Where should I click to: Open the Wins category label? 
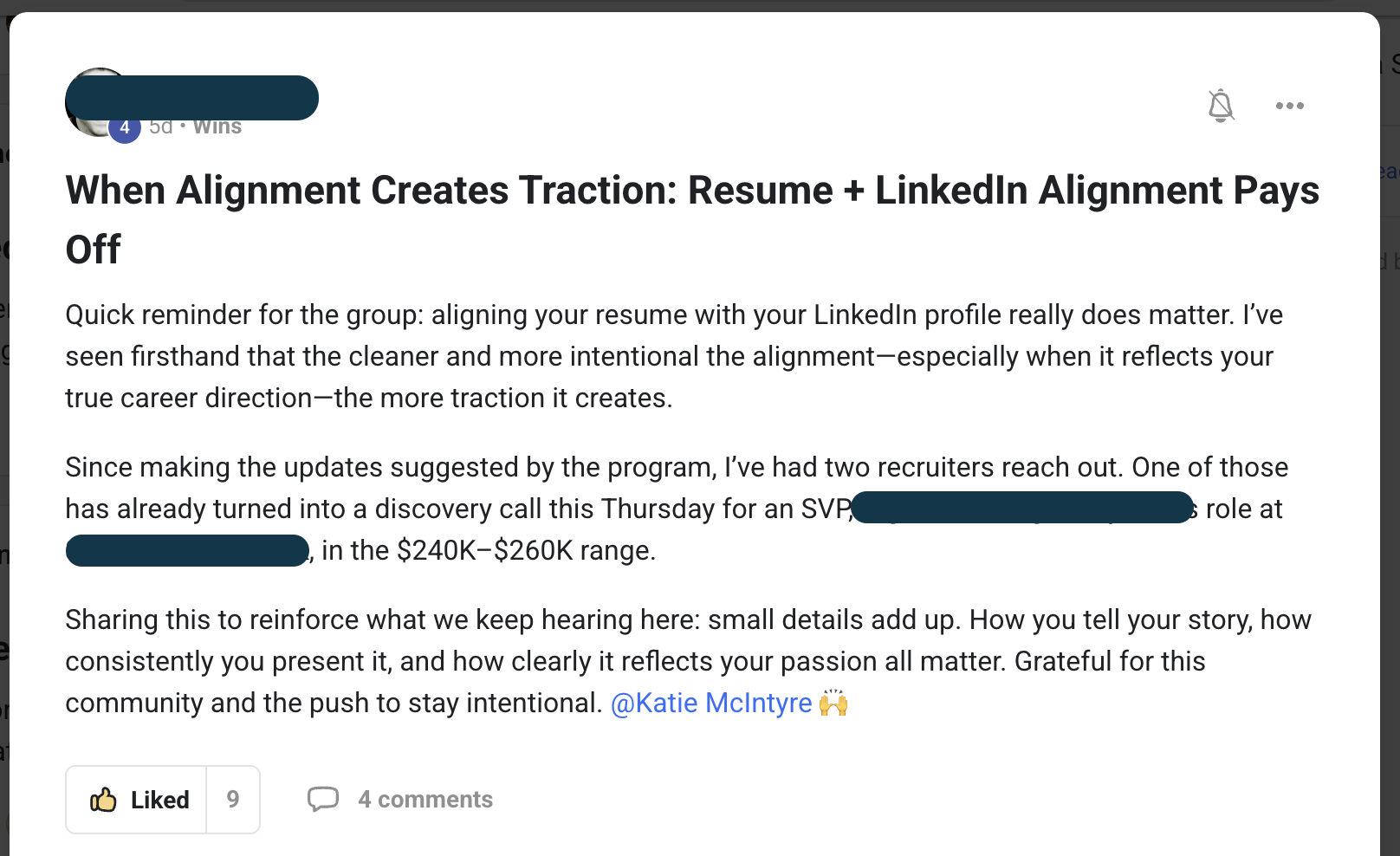[x=217, y=127]
